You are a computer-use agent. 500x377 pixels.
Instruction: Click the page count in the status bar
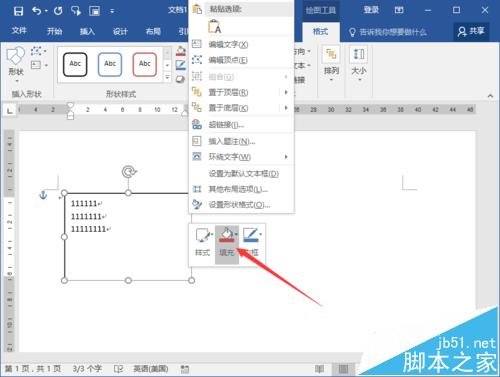click(33, 368)
